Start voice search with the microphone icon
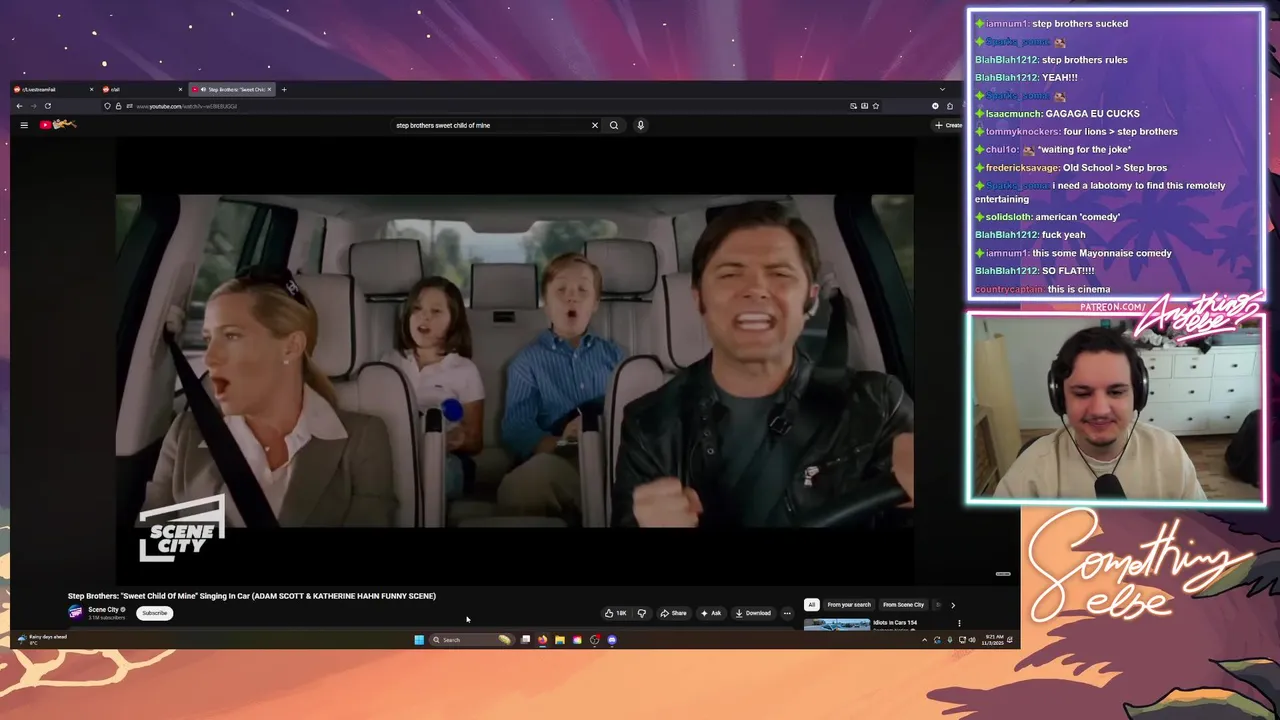Image resolution: width=1280 pixels, height=720 pixels. [640, 125]
